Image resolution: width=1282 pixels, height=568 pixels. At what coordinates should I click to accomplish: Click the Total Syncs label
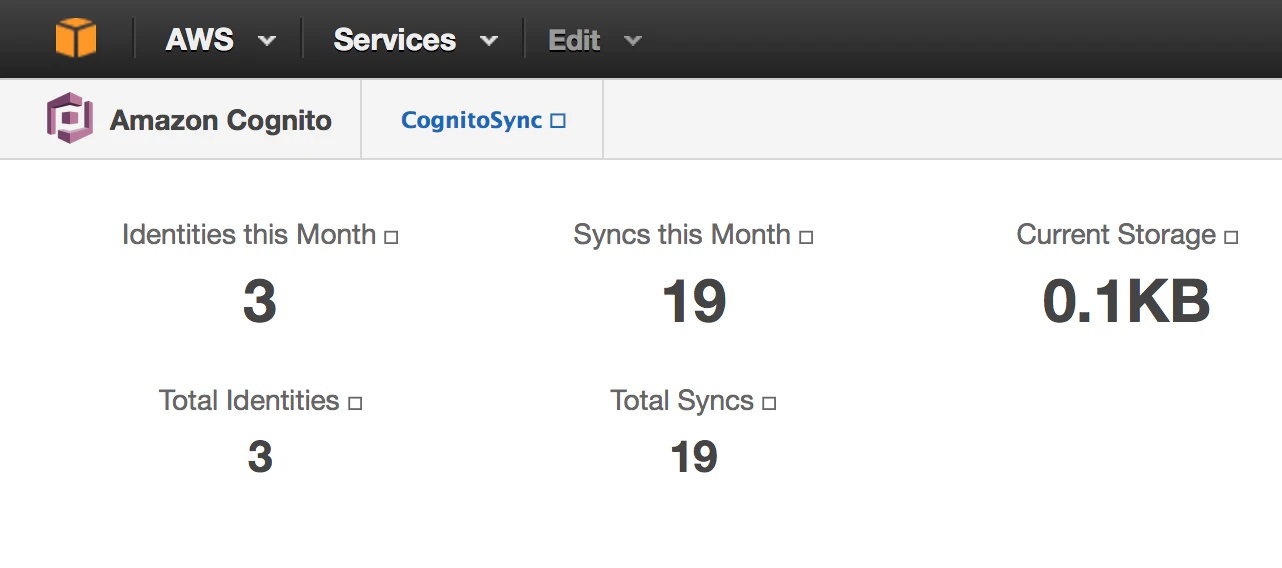point(682,401)
